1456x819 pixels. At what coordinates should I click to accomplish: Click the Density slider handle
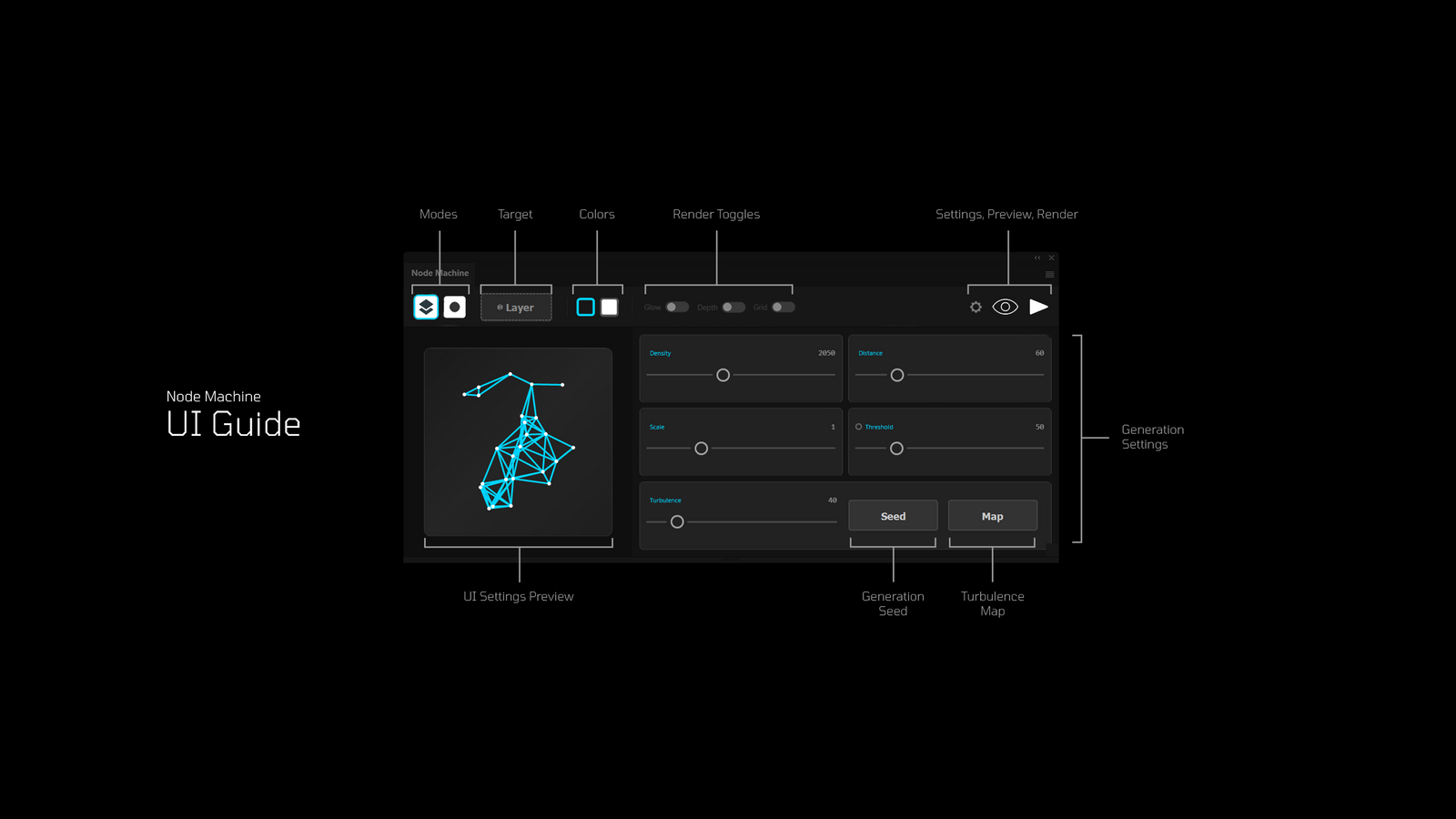click(x=723, y=375)
